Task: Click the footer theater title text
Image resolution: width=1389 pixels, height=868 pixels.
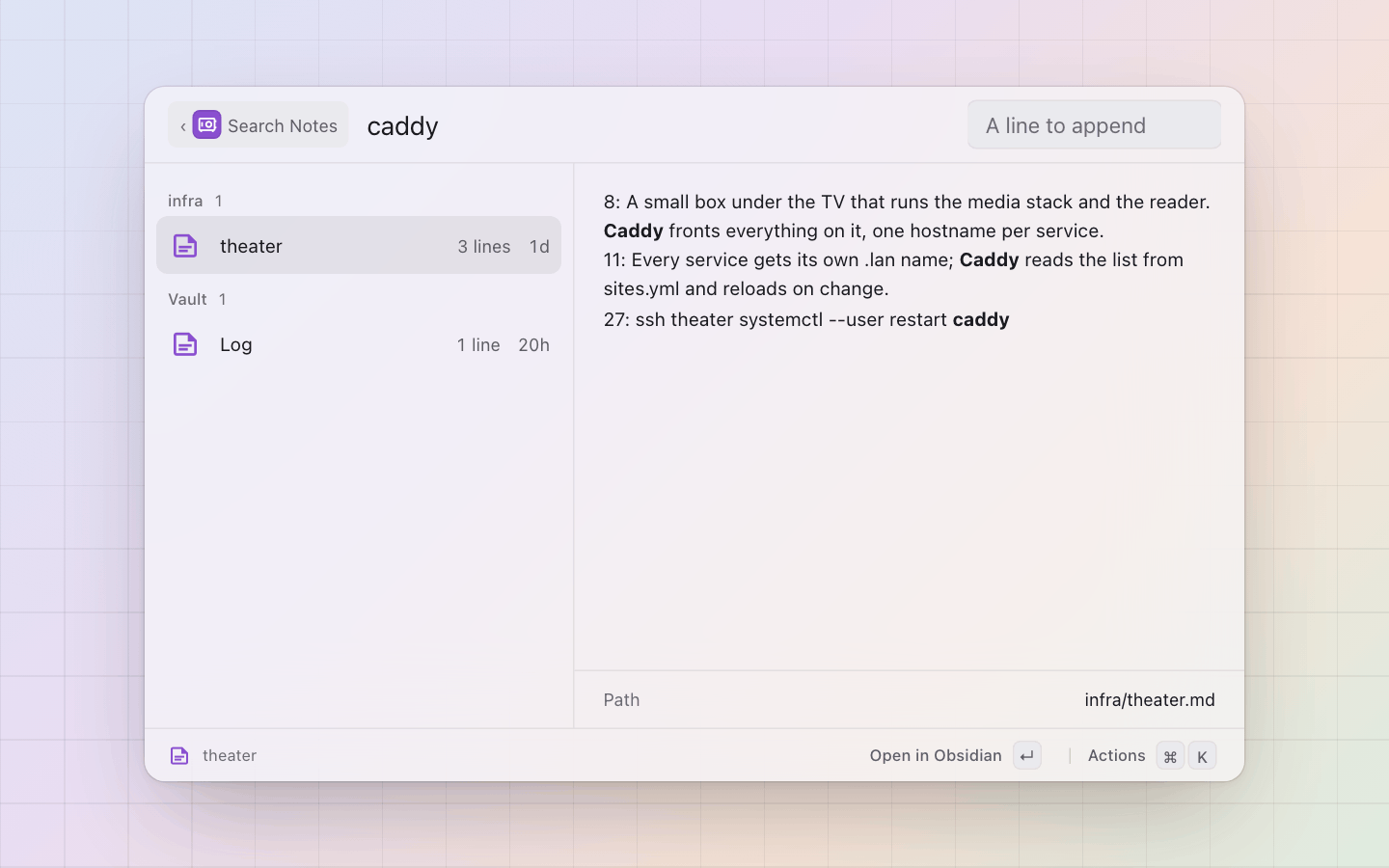Action: (230, 756)
